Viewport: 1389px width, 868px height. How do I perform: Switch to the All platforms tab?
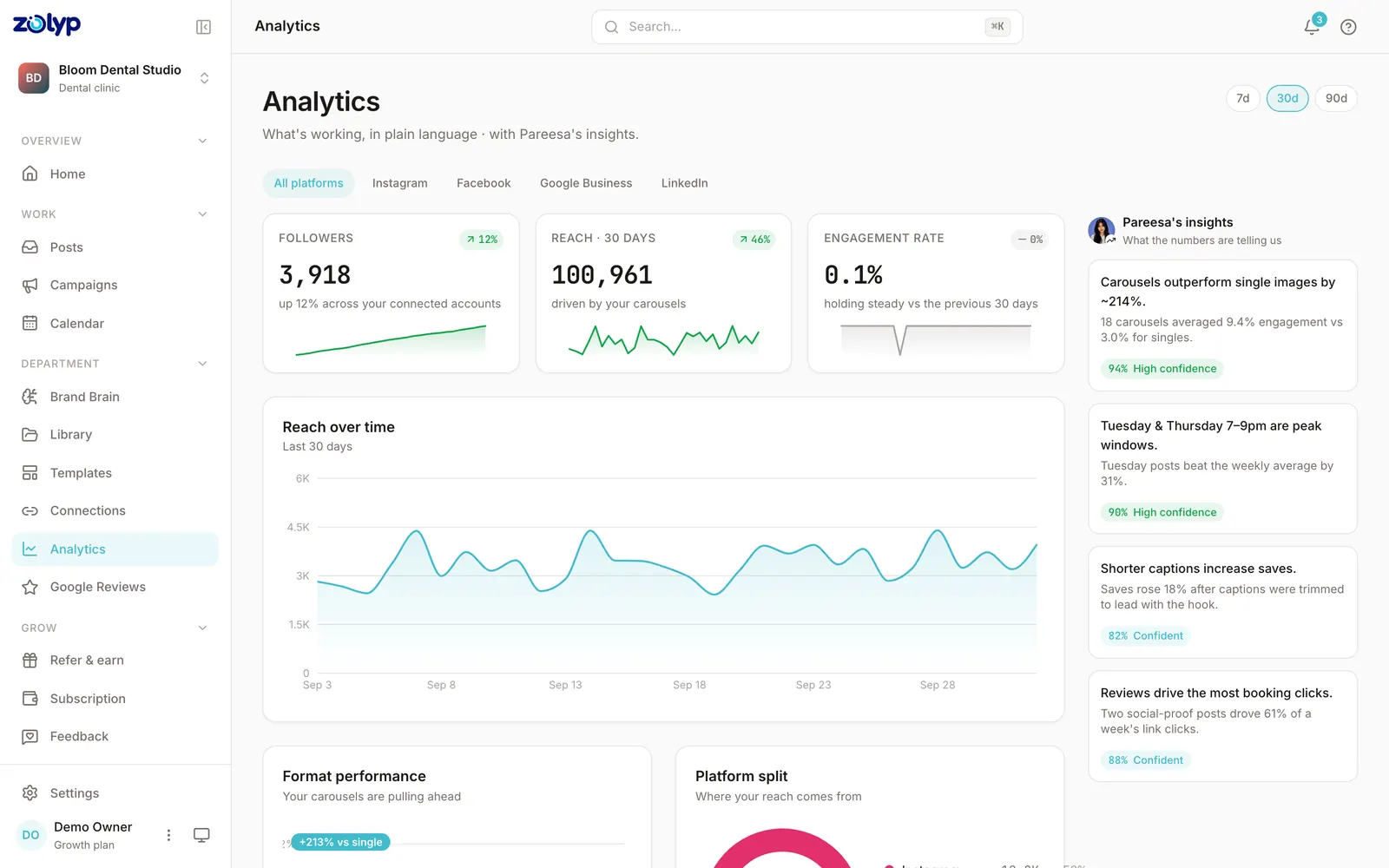[309, 183]
